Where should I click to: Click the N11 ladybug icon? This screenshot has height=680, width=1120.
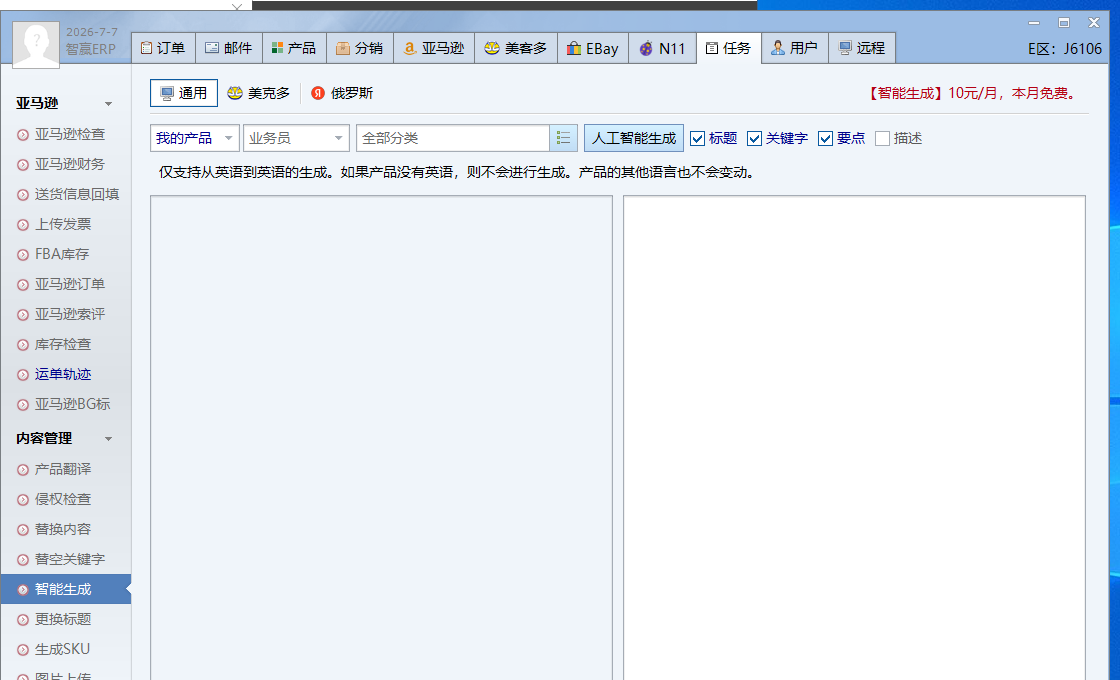646,49
